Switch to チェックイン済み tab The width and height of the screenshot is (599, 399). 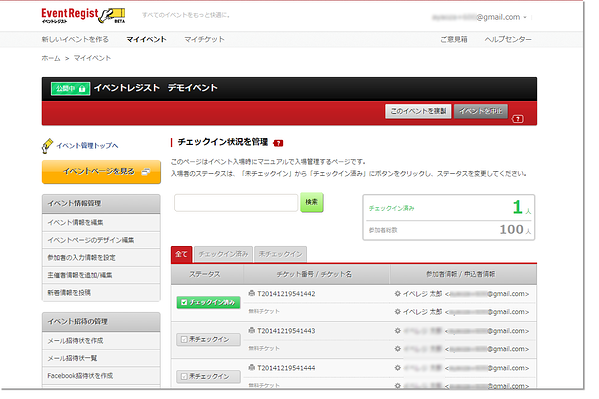point(223,254)
